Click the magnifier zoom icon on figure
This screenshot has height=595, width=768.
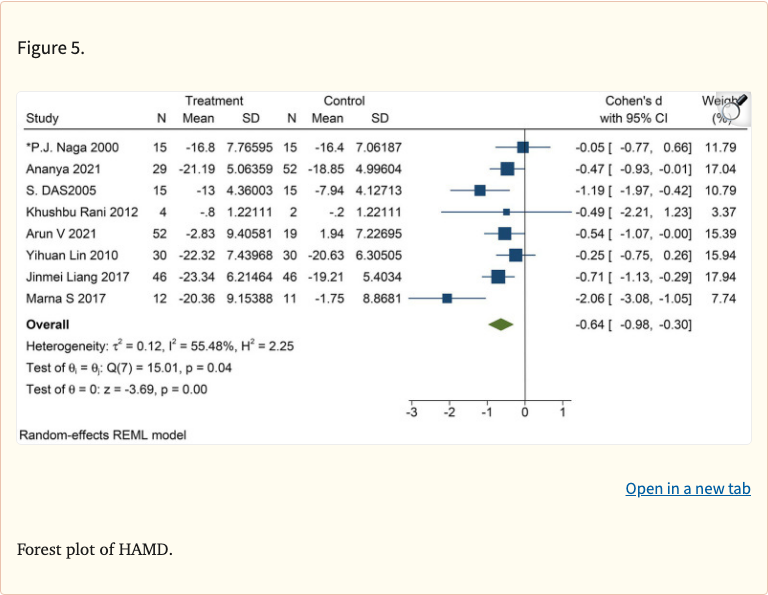pos(734,108)
